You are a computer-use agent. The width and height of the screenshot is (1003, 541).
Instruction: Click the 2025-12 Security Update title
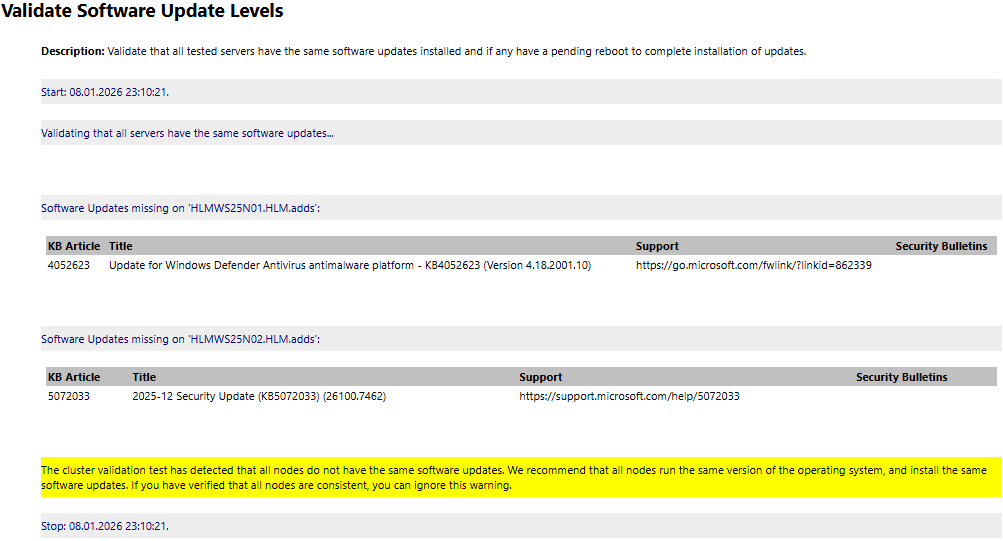pyautogui.click(x=259, y=396)
